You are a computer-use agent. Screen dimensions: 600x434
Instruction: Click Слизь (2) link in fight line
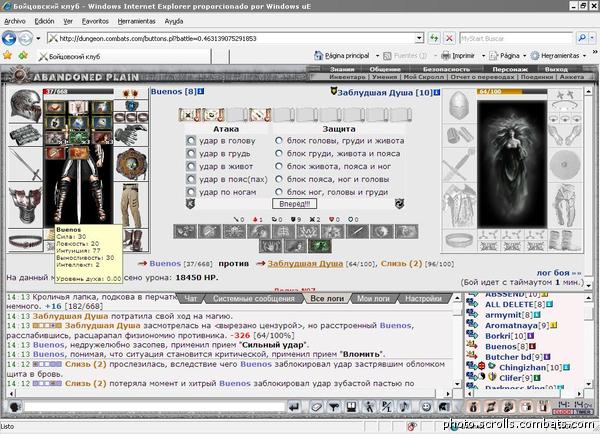pyautogui.click(x=401, y=264)
